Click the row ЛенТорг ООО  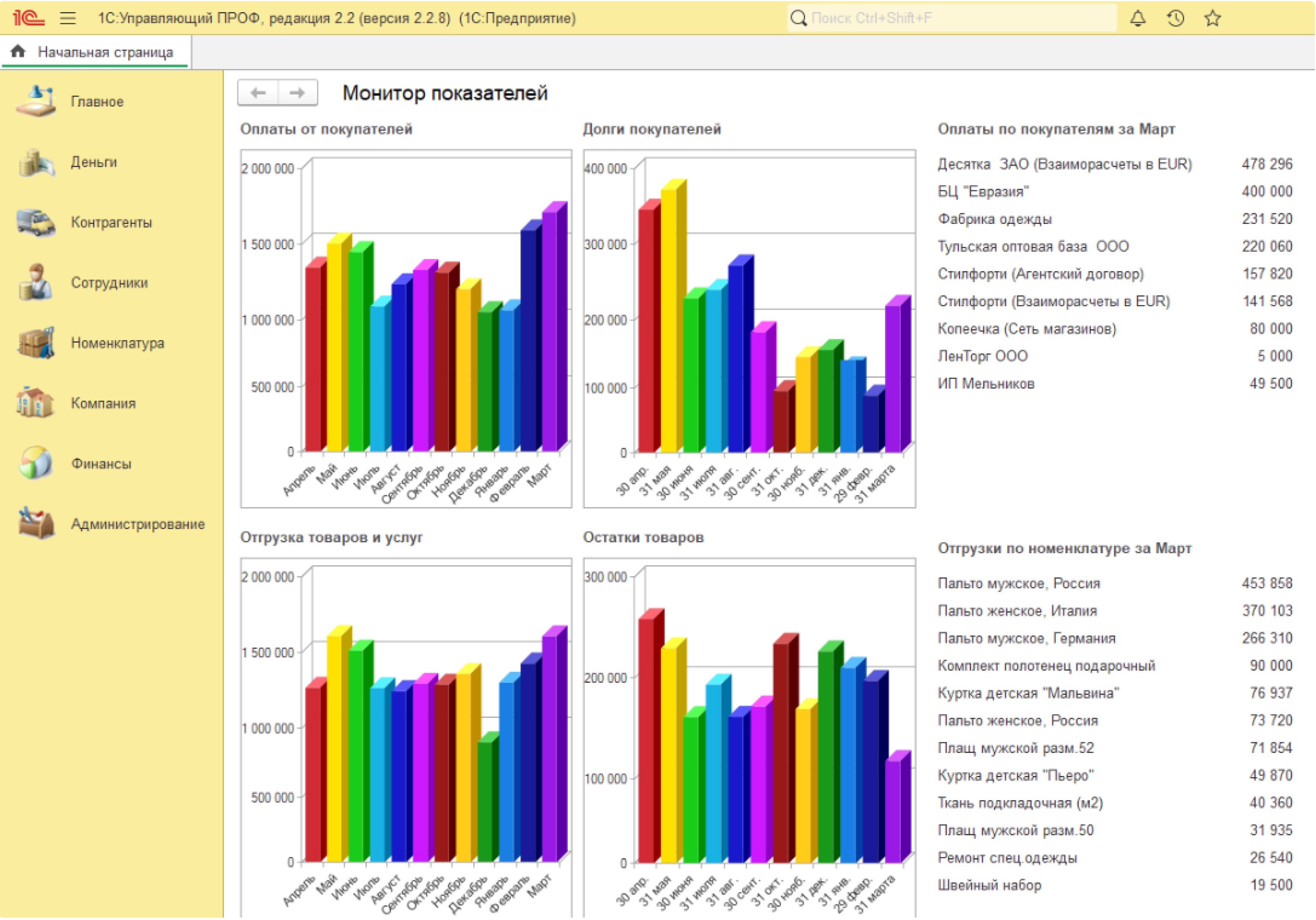pos(1115,356)
